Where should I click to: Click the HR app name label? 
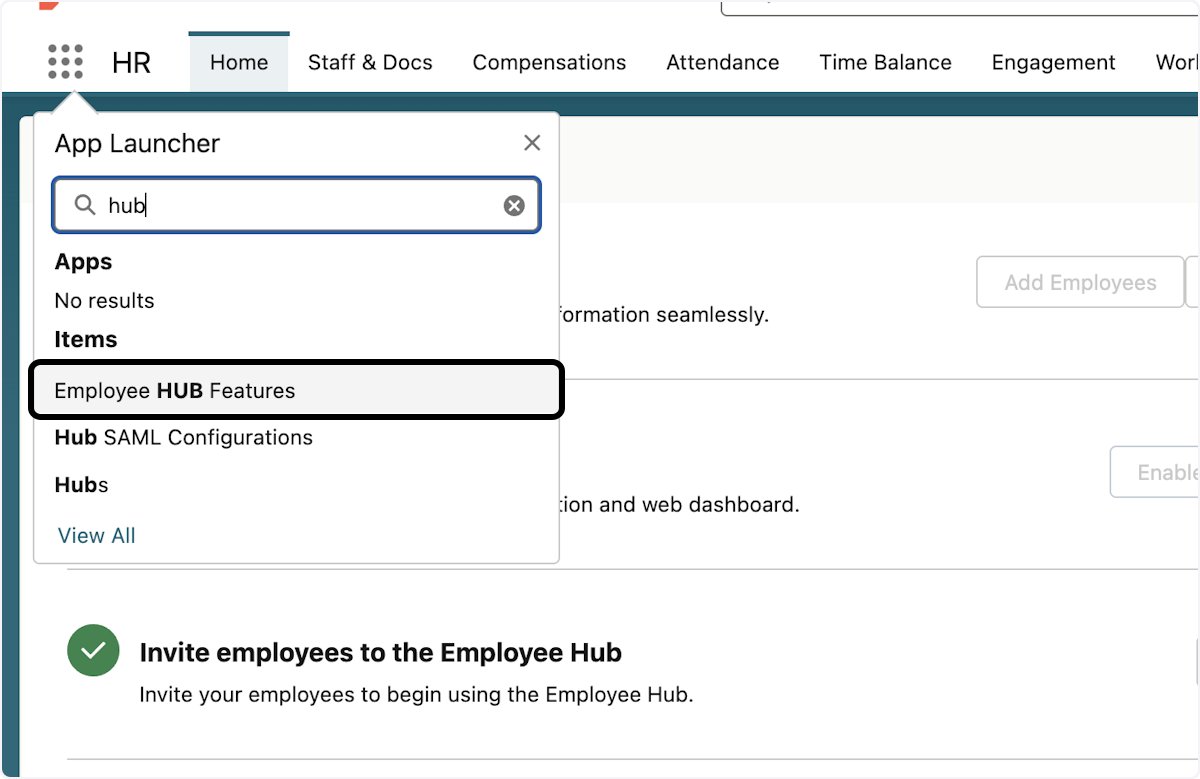pos(131,62)
